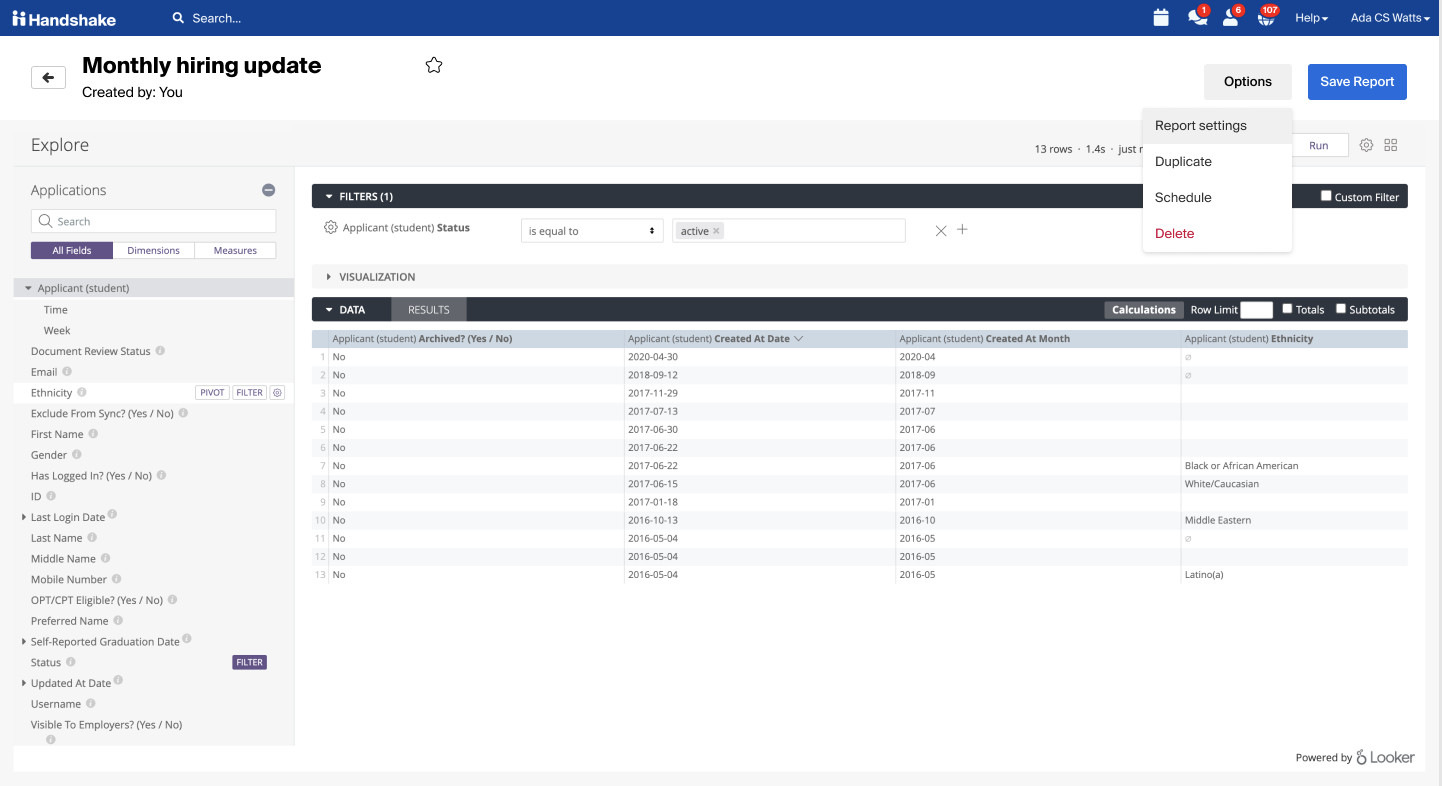The width and height of the screenshot is (1442, 786).
Task: Select the Time field under Applicant
Action: (56, 310)
